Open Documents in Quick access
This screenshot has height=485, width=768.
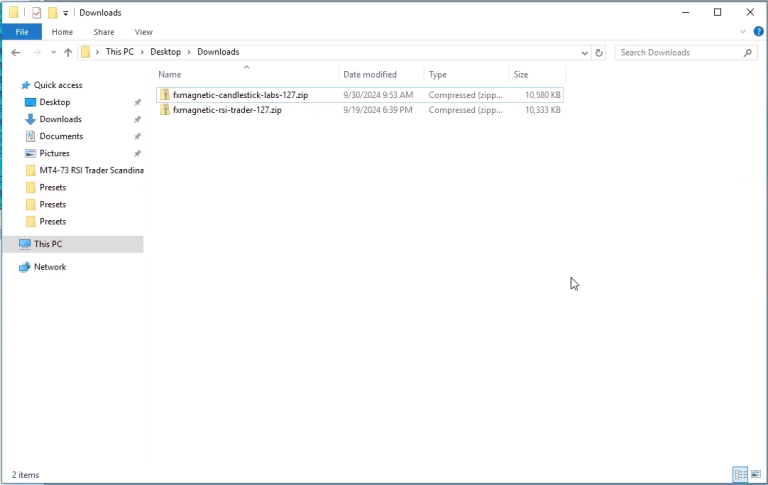(61, 136)
